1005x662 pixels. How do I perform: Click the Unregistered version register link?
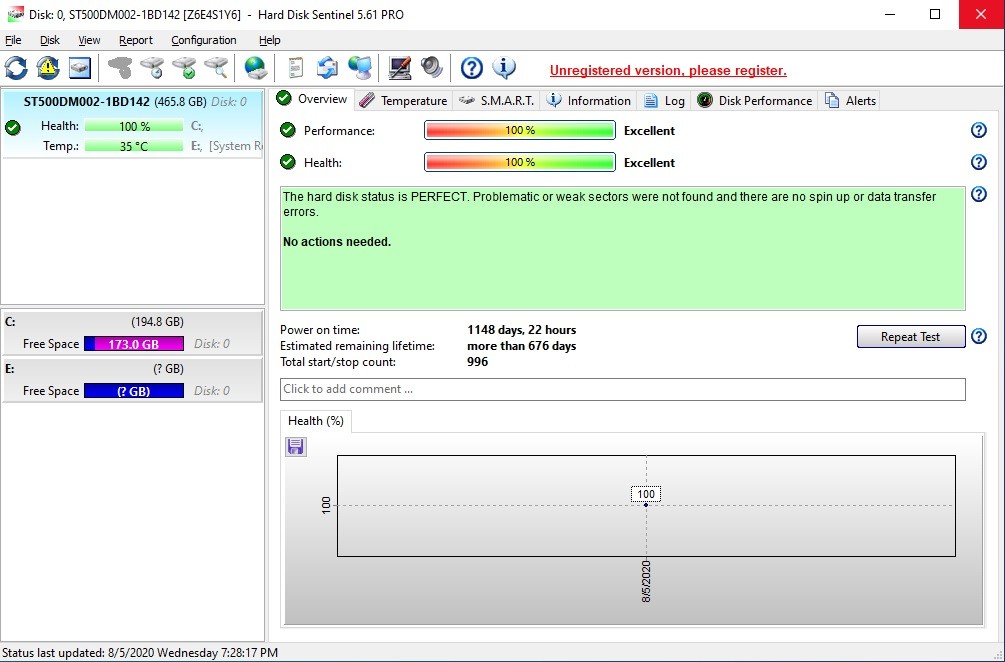click(x=668, y=71)
